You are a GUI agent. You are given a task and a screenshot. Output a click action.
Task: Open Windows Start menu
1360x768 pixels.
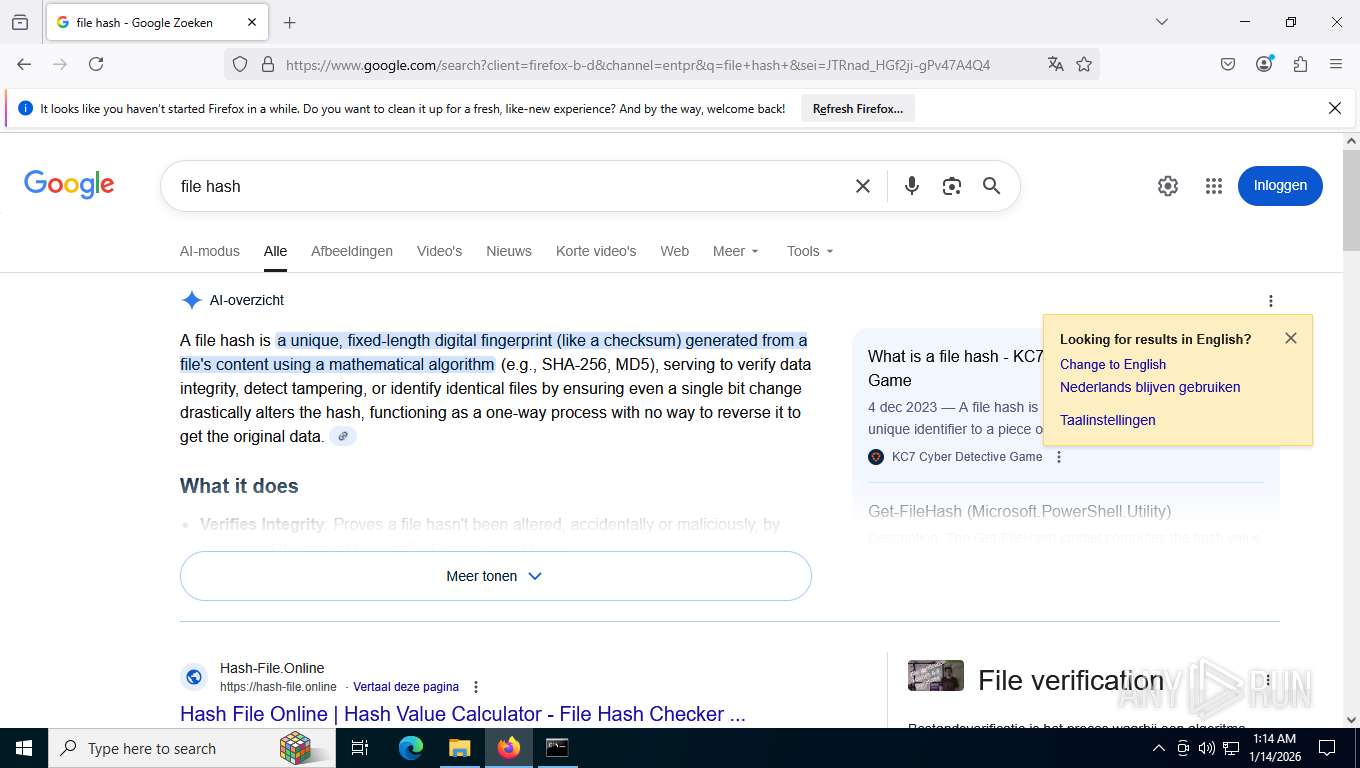click(23, 748)
